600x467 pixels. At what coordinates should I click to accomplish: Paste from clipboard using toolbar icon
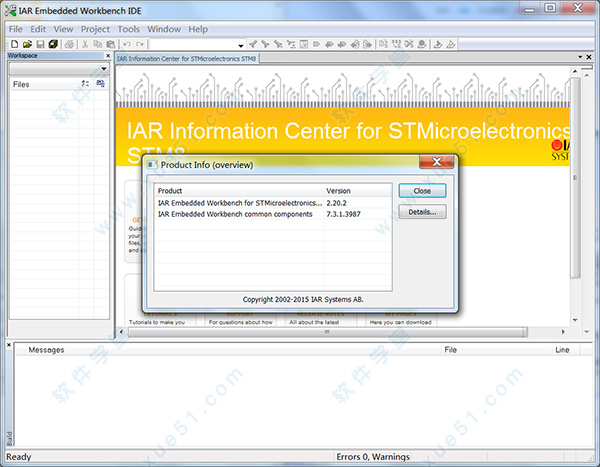click(111, 44)
